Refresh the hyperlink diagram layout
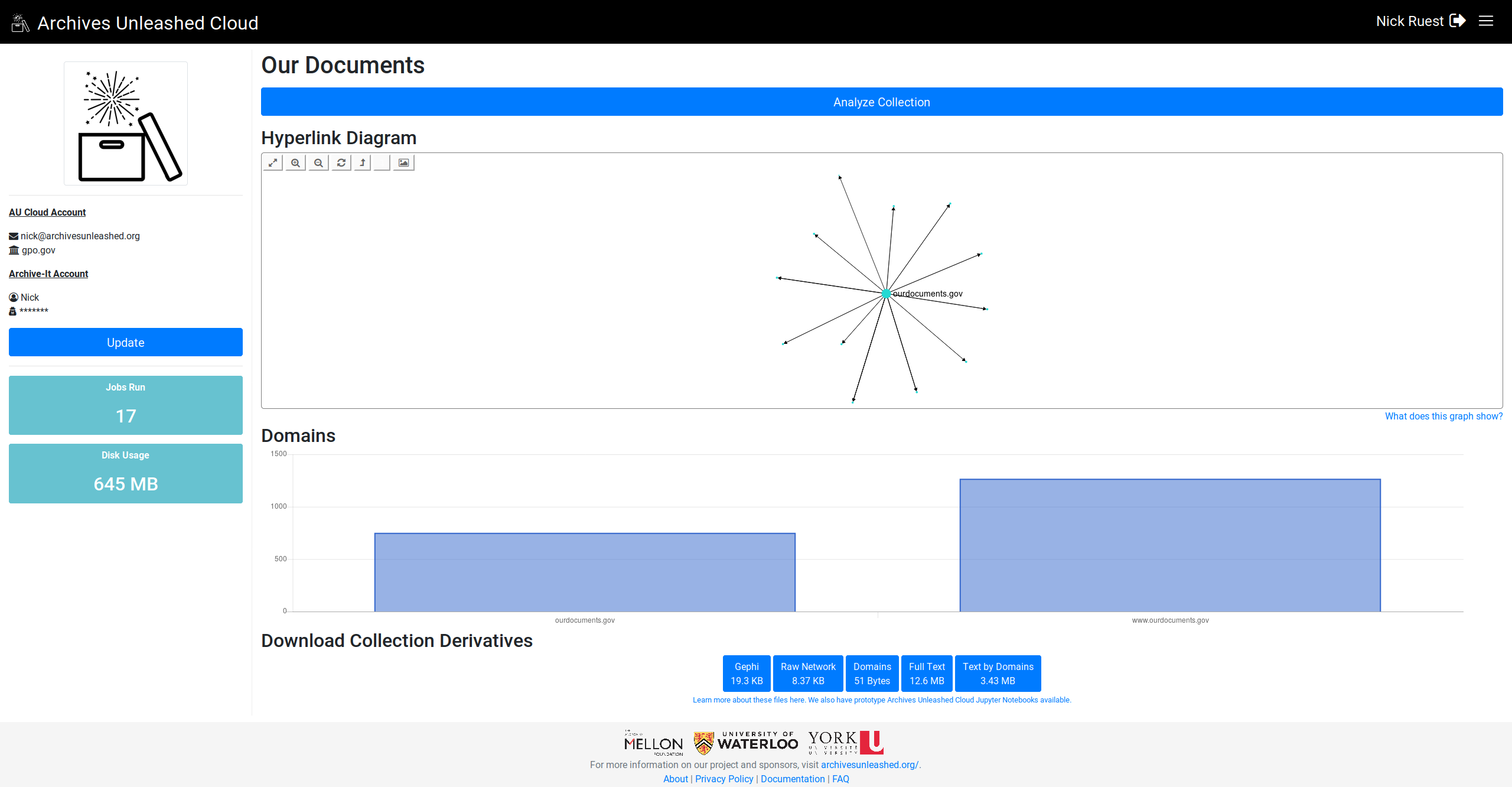Viewport: 1512px width, 787px height. tap(341, 162)
